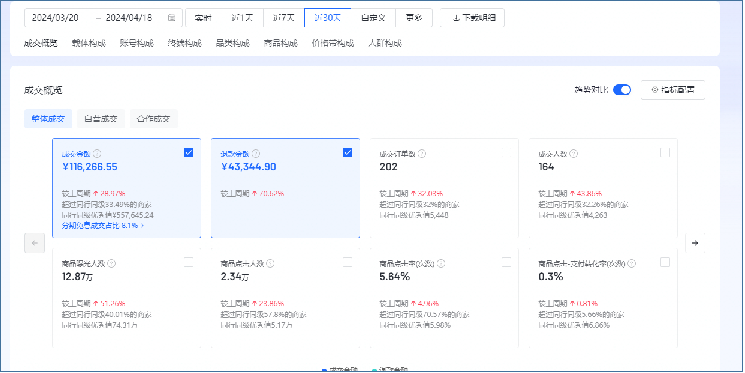Uncheck the ¥116,266.55 transaction amount card checkbox
The width and height of the screenshot is (745, 373).
[189, 153]
